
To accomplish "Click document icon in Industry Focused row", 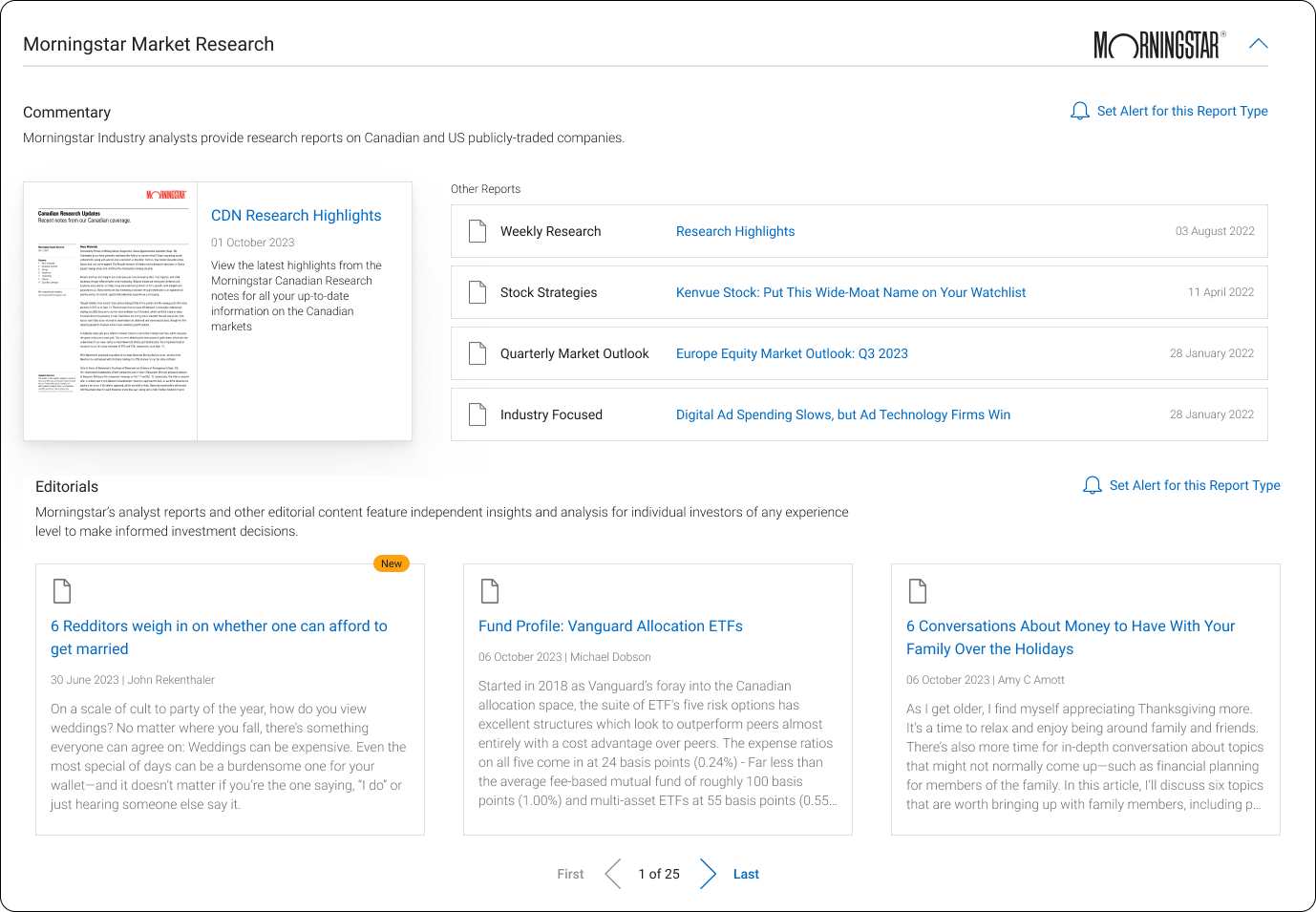I will (x=478, y=414).
